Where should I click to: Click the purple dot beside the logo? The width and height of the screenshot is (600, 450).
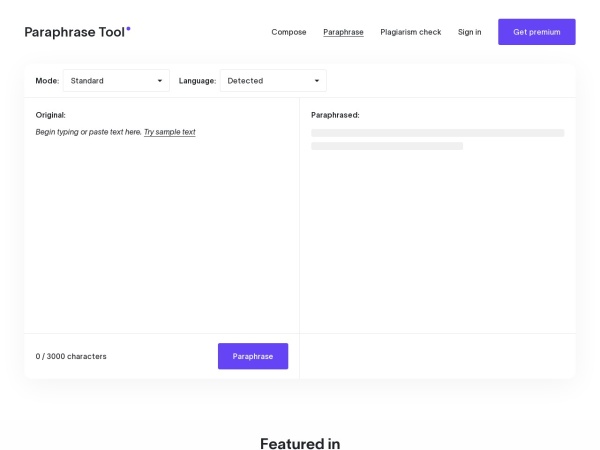pos(128,28)
